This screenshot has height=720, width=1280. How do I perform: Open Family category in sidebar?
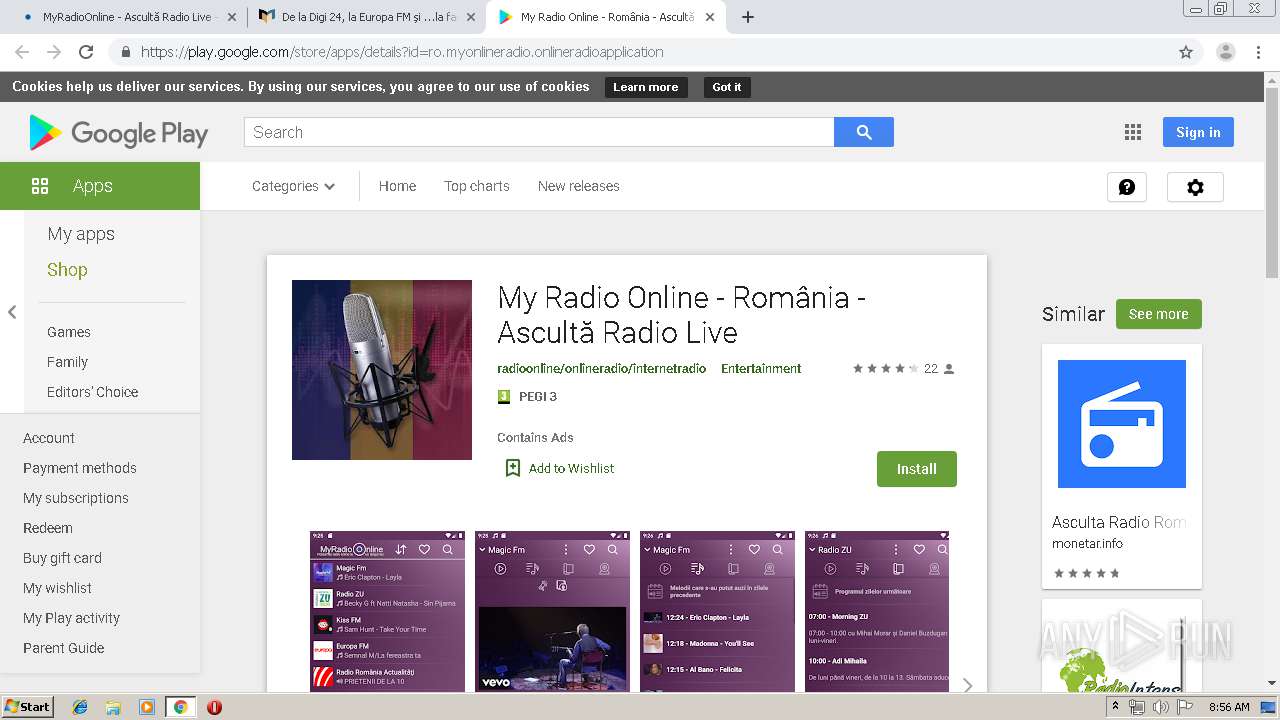[67, 362]
